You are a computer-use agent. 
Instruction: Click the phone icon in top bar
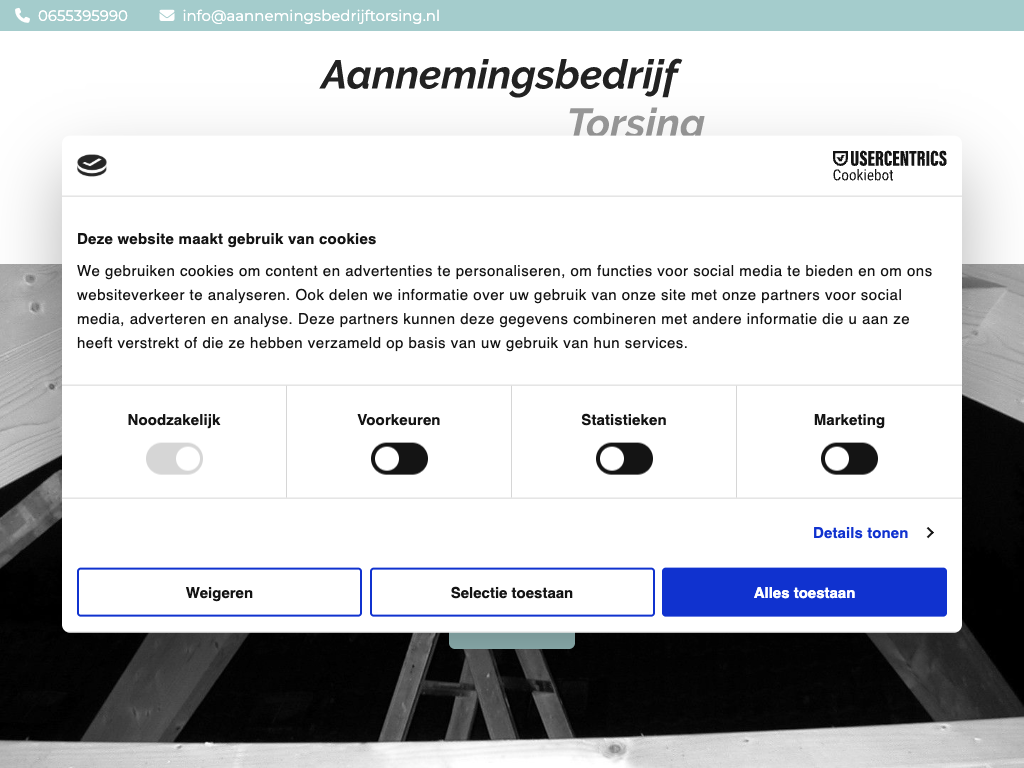pos(23,16)
